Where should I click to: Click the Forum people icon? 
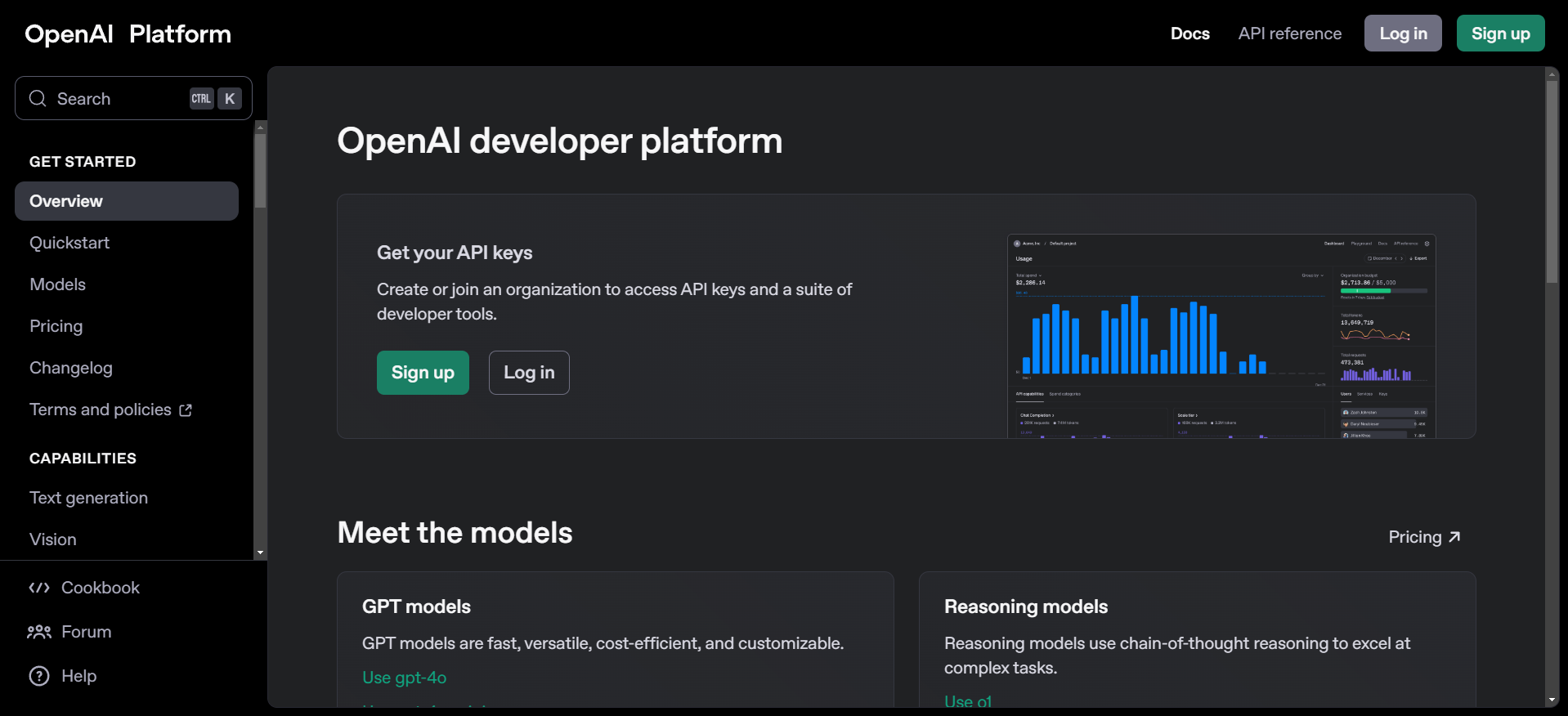tap(39, 632)
